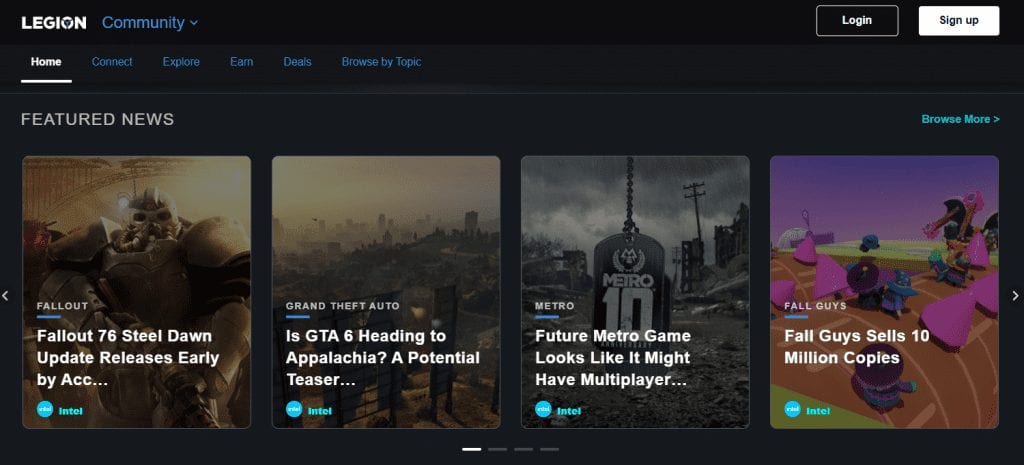1024x465 pixels.
Task: Open Fall Guys Sells 10 Million article
Action: pos(856,347)
